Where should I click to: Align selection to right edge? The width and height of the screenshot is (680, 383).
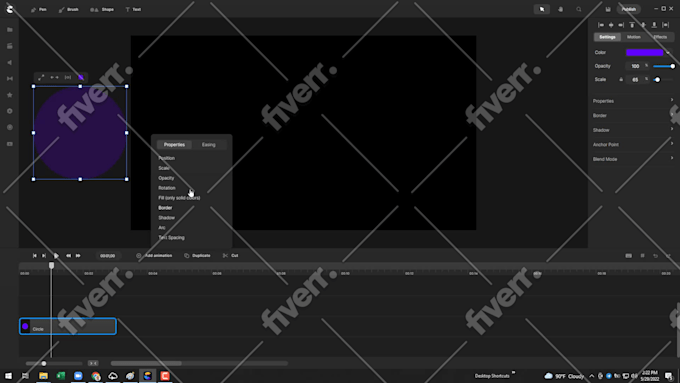(x=621, y=25)
